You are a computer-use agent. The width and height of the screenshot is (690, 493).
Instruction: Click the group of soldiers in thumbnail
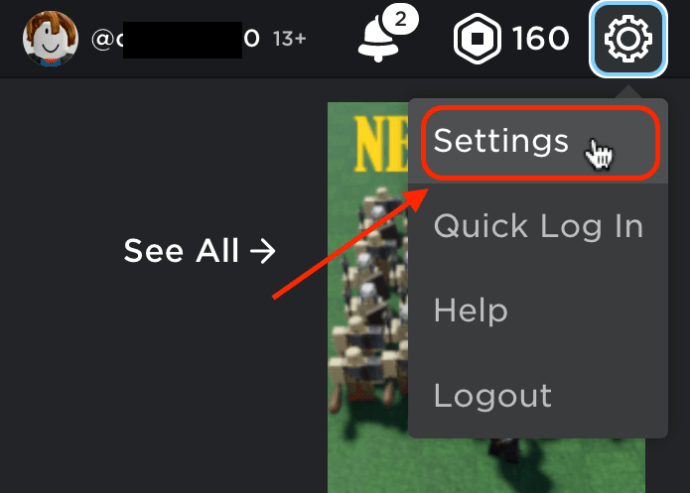click(x=370, y=299)
